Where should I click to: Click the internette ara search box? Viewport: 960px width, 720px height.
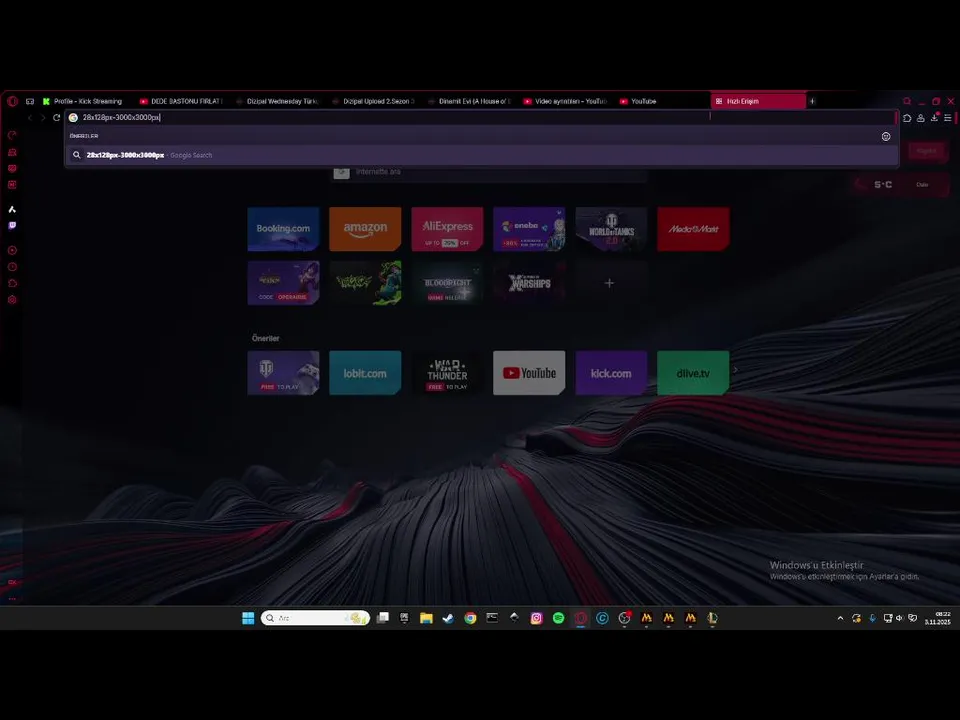tap(488, 172)
